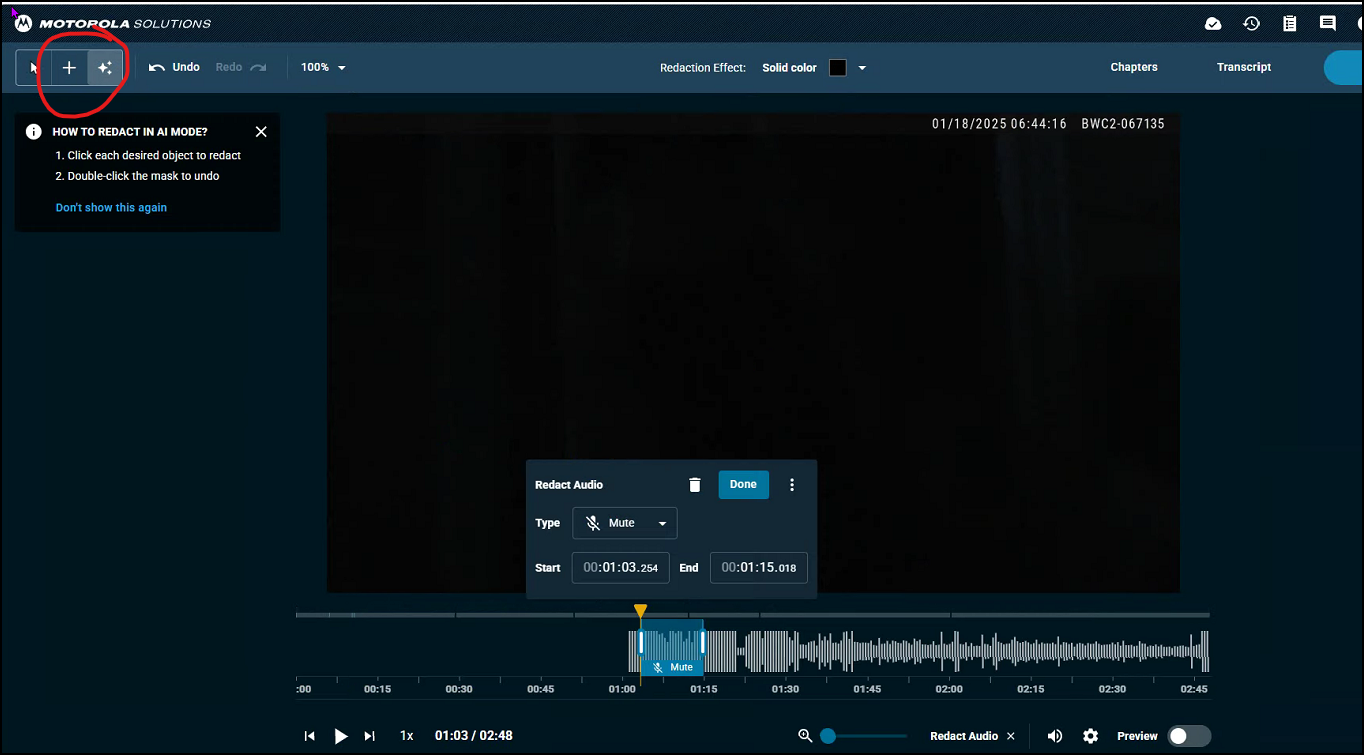Click the End time field 00:01:15.018
This screenshot has height=755, width=1364.
tap(759, 568)
